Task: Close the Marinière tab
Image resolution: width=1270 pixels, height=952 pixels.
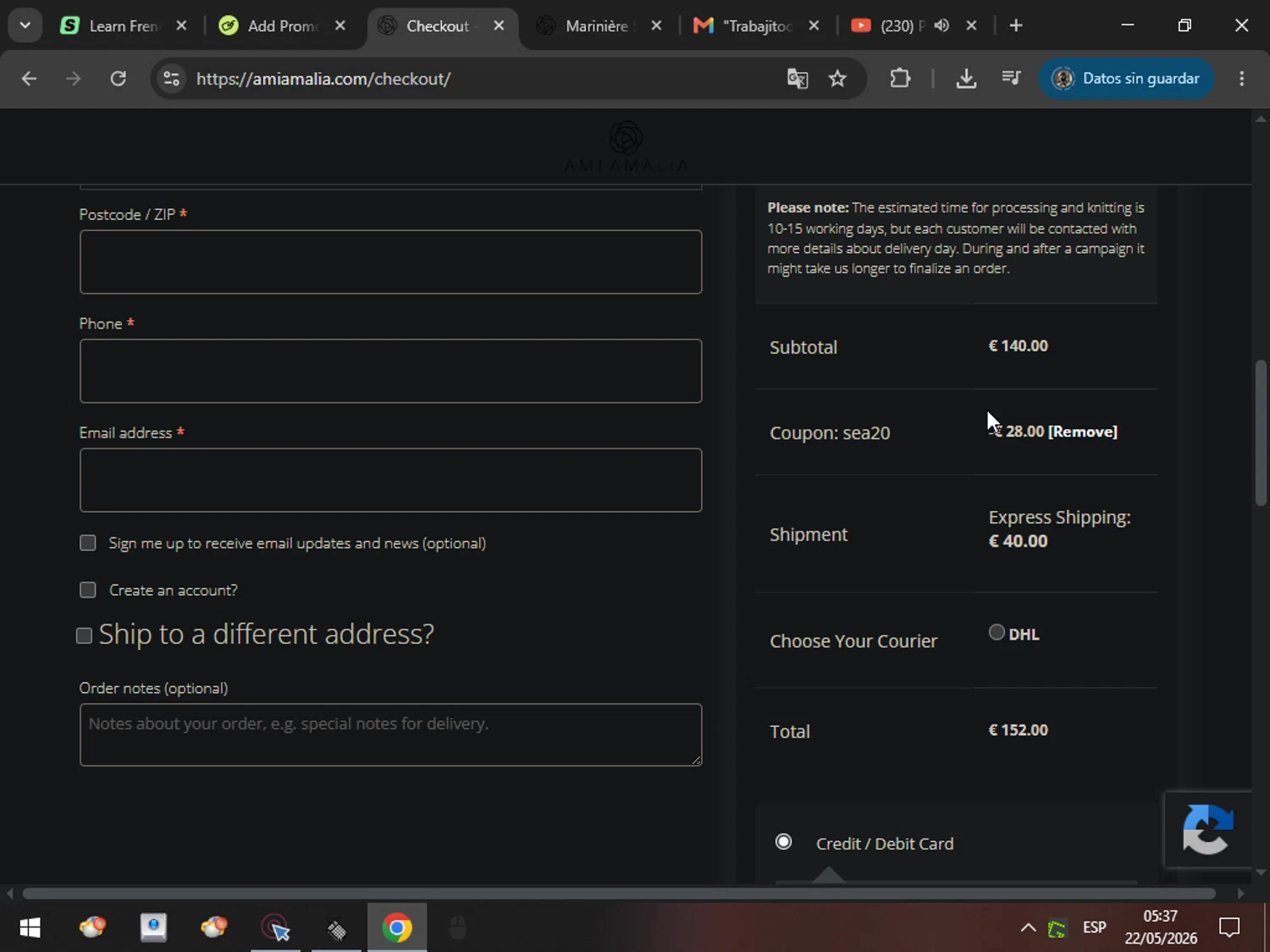Action: [x=656, y=25]
